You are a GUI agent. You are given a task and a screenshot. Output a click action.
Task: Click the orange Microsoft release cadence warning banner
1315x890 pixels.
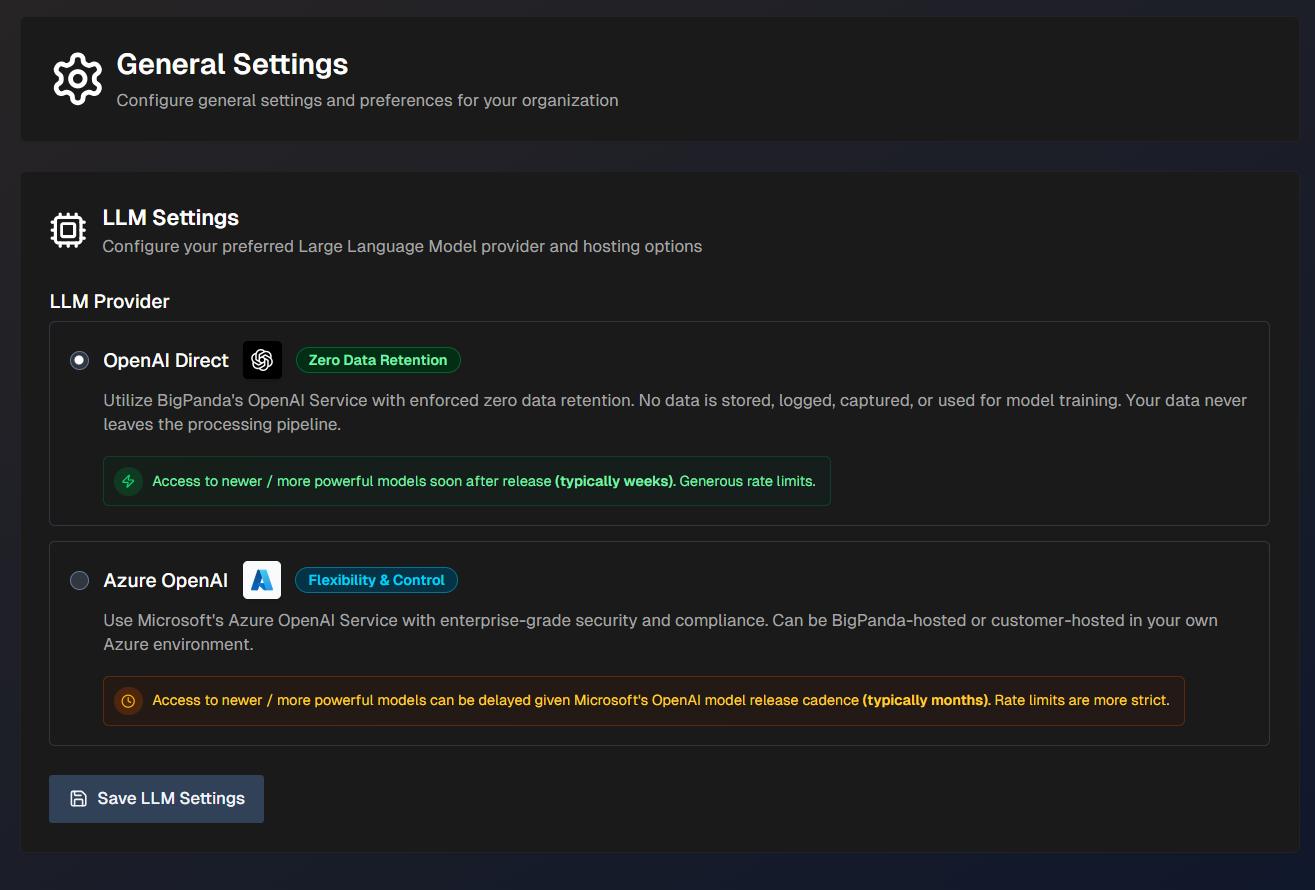pos(644,701)
